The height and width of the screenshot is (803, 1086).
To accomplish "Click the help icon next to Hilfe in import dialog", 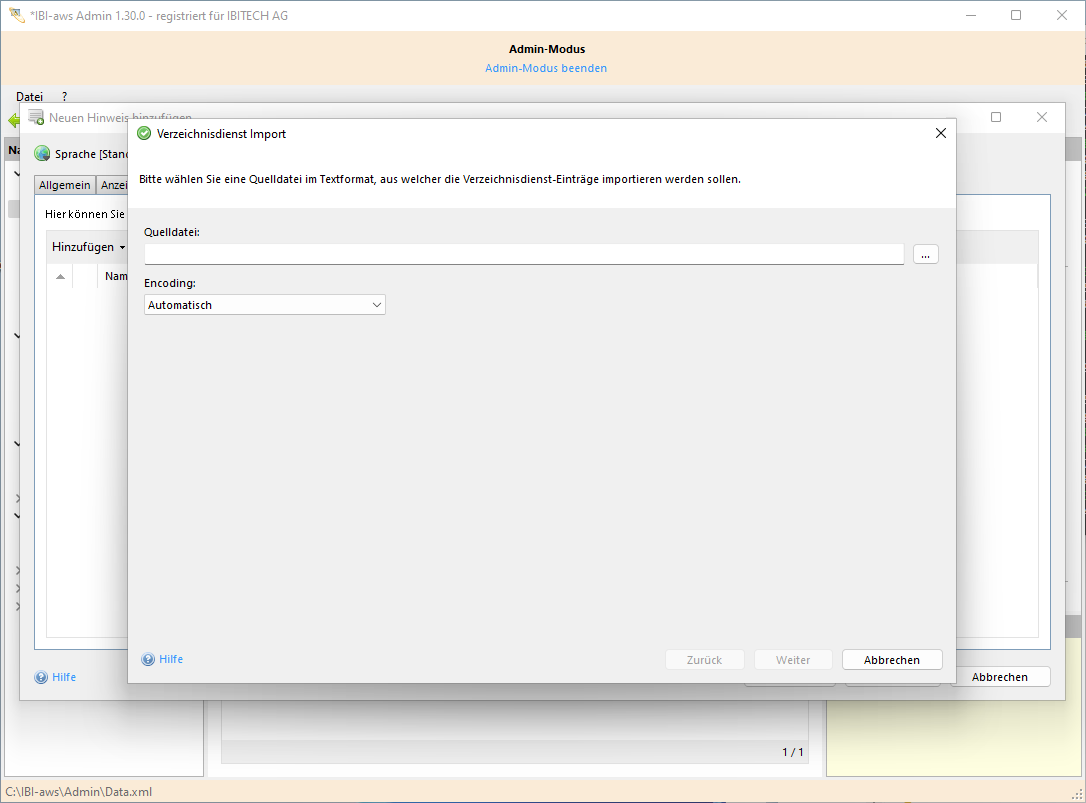I will [150, 659].
